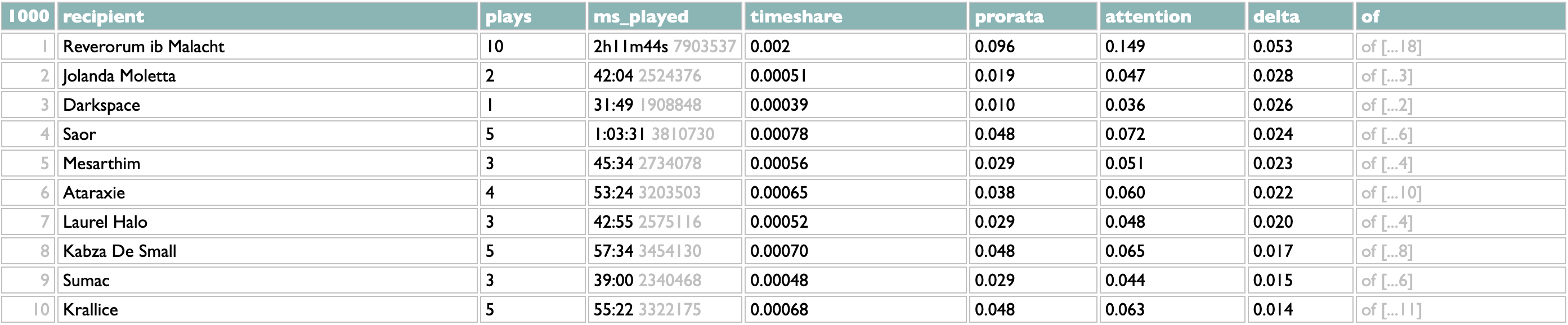Sort by the plays column header

pyautogui.click(x=532, y=16)
